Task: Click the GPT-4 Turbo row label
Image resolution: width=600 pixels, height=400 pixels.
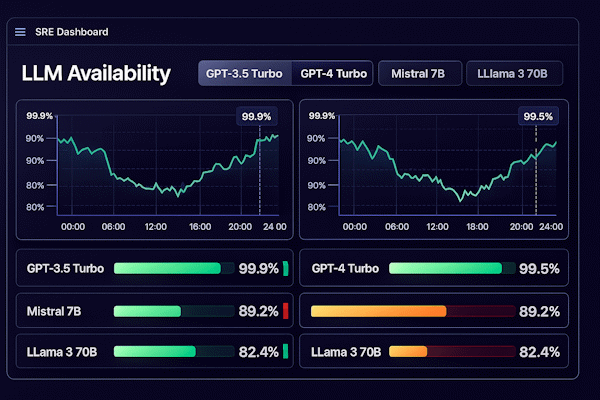Action: [x=345, y=268]
